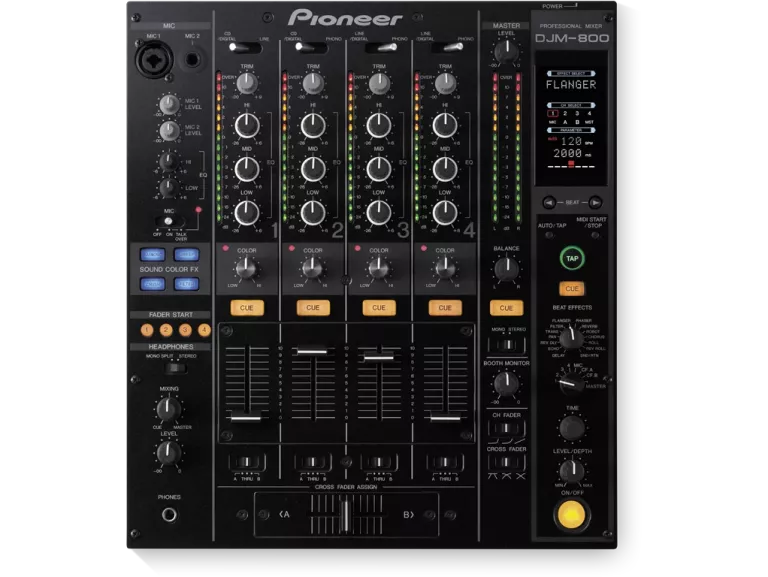Click the upper-left Sound Color FX button
This screenshot has height=577, width=768.
153,254
